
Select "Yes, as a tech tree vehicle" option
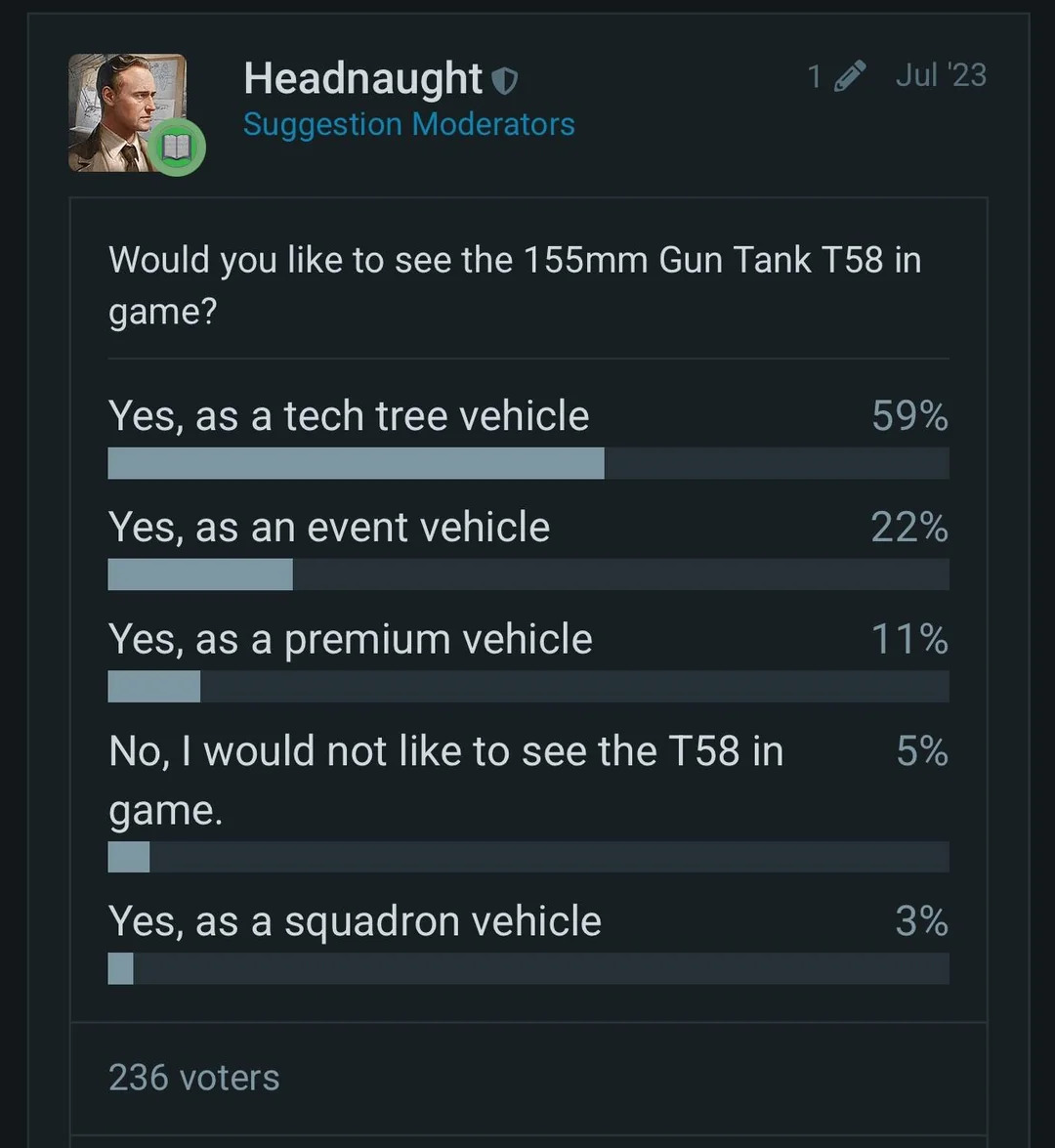(349, 416)
